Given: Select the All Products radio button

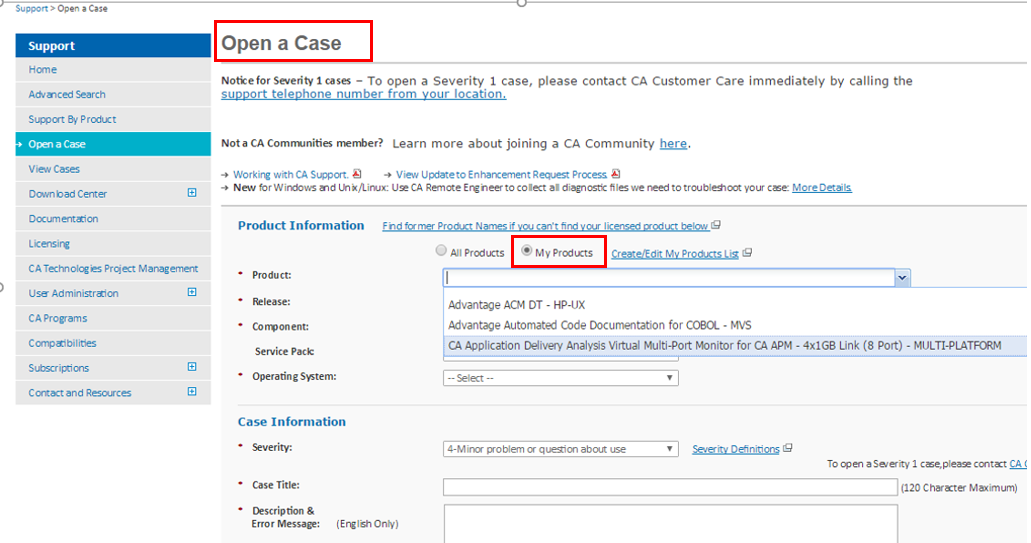Looking at the screenshot, I should [441, 250].
